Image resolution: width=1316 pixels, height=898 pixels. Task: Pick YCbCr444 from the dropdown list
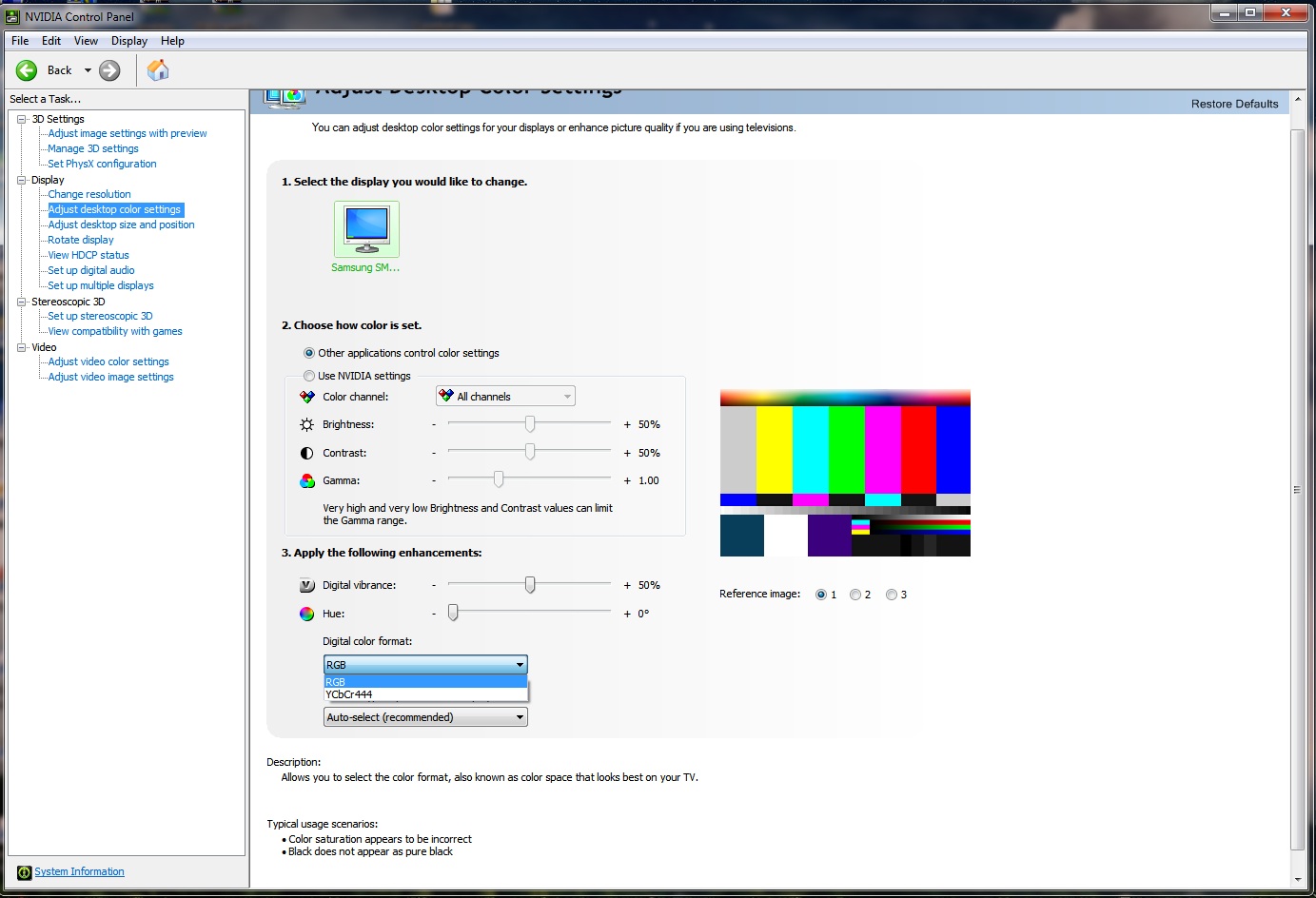click(425, 694)
